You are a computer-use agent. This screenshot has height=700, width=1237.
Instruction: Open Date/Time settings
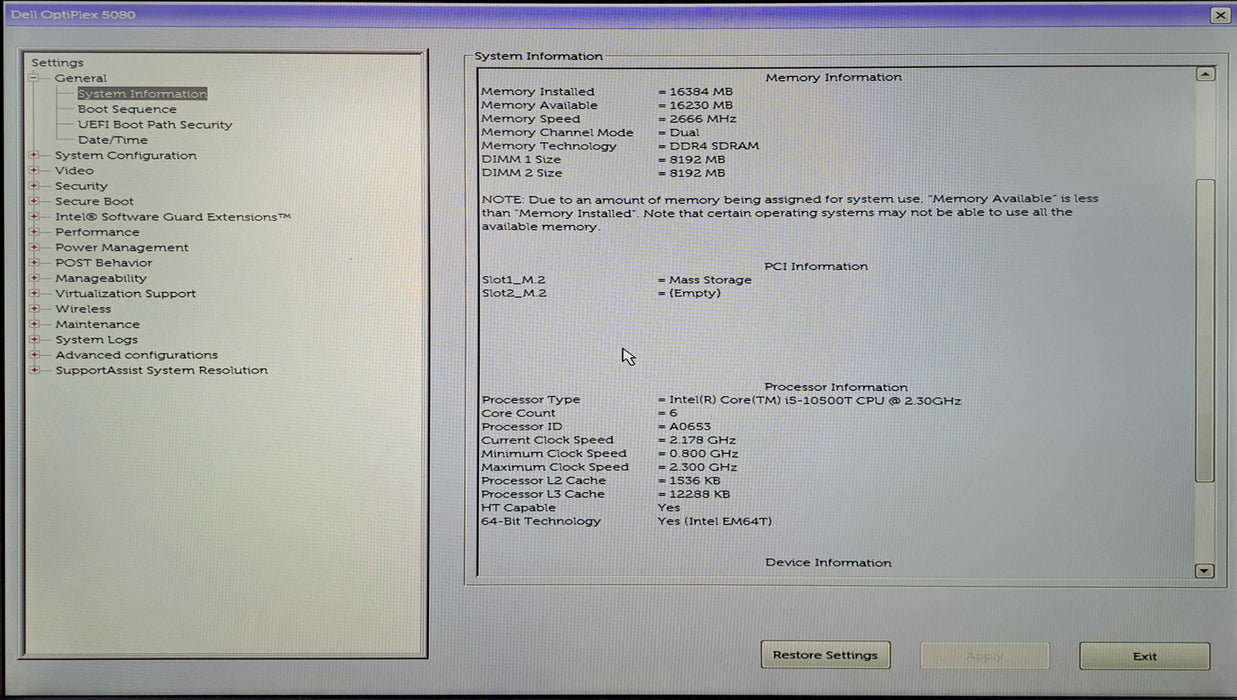[113, 140]
